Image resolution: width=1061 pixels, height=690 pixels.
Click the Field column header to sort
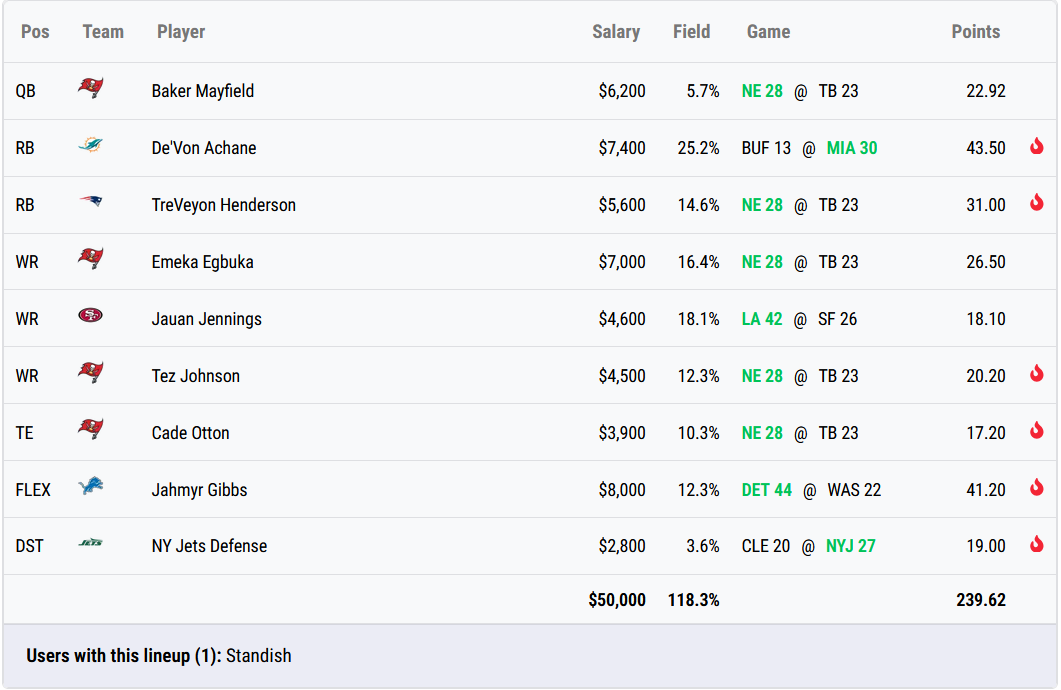(691, 31)
